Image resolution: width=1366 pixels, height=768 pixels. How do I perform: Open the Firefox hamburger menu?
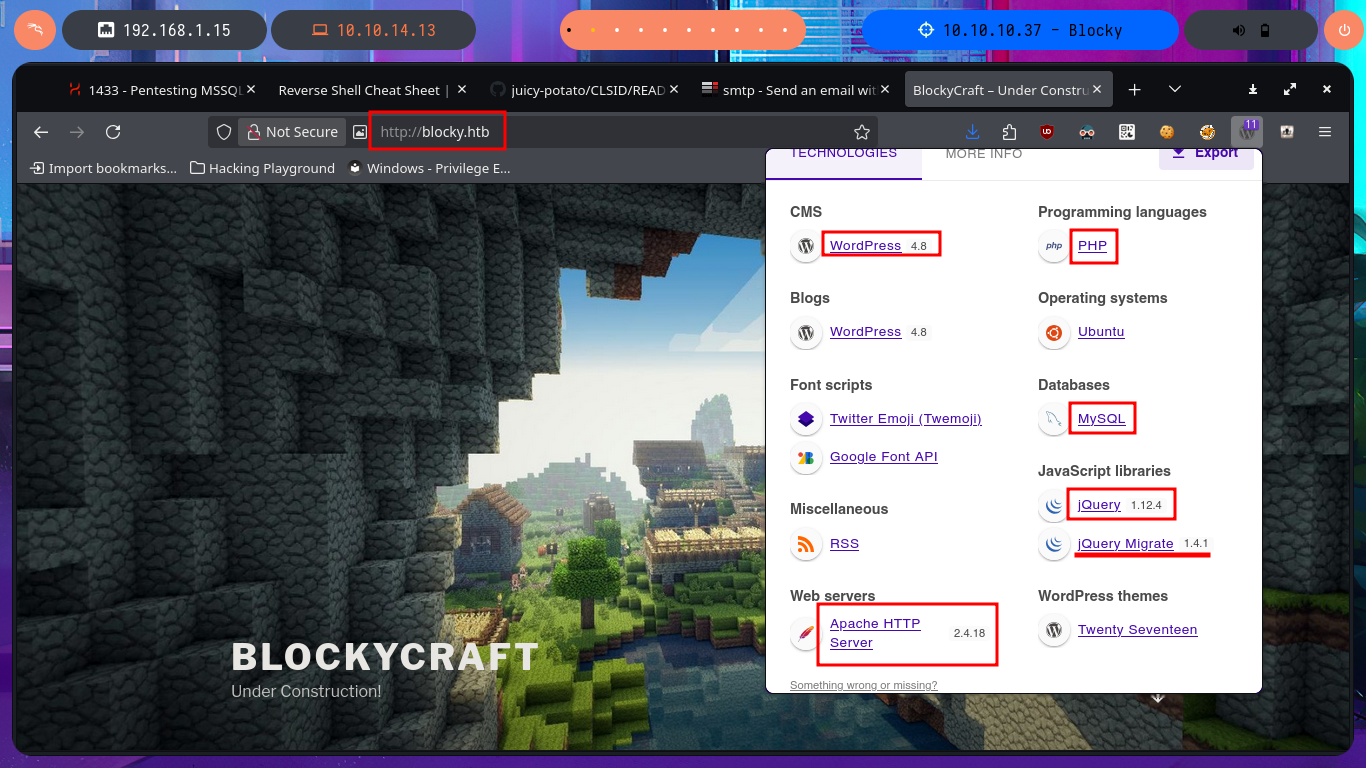[x=1325, y=132]
